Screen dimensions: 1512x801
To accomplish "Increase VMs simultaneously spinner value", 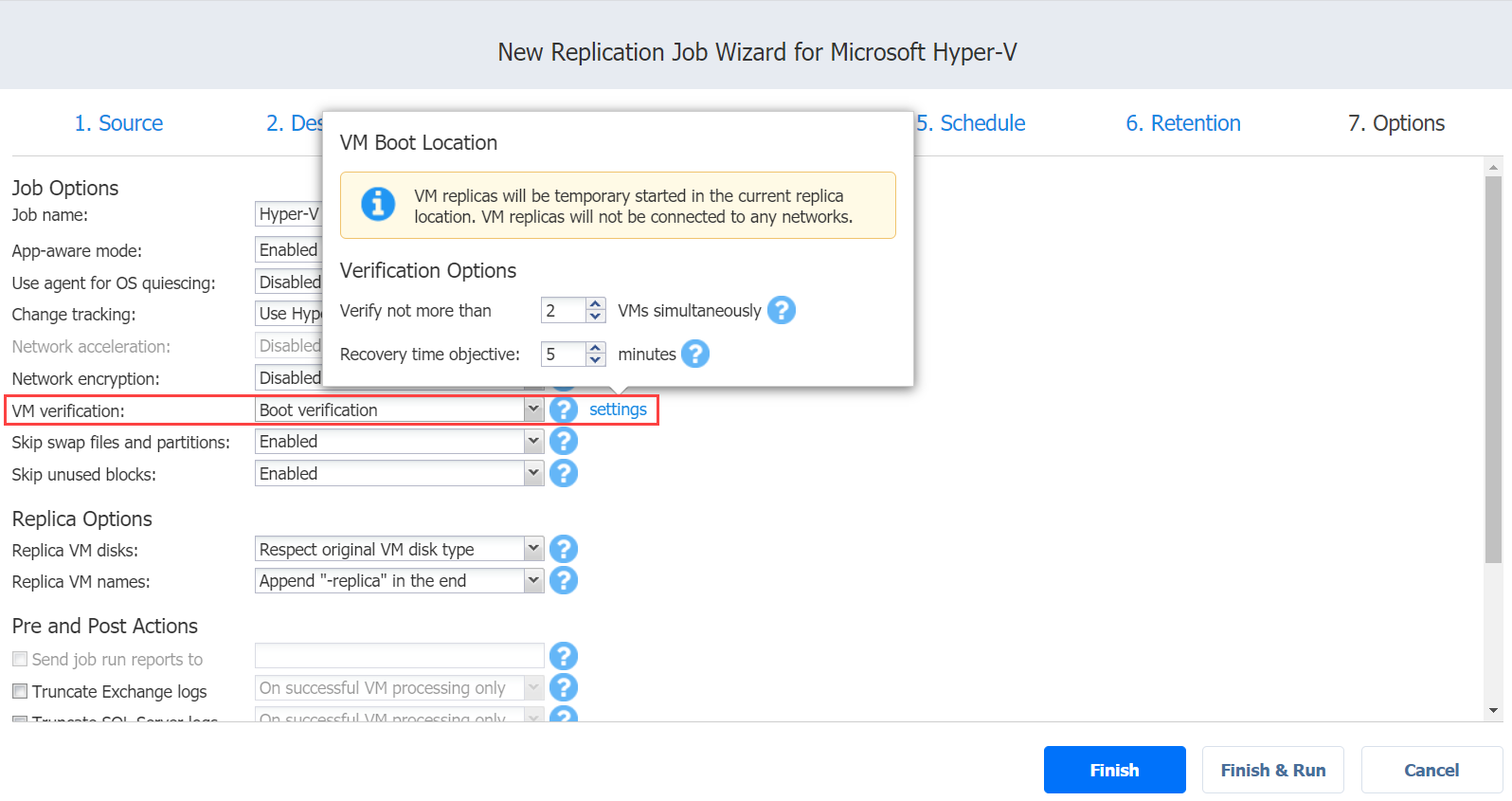I will pyautogui.click(x=596, y=304).
